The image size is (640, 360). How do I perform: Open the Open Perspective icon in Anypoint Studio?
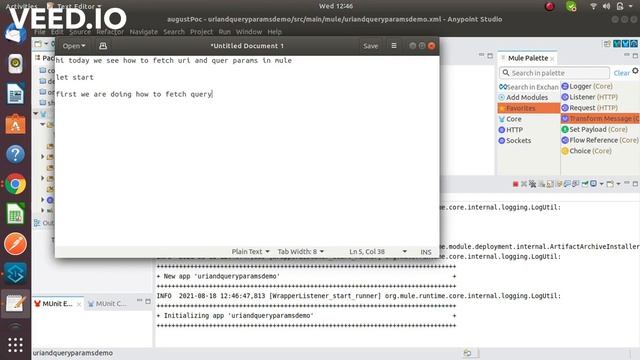pos(607,44)
